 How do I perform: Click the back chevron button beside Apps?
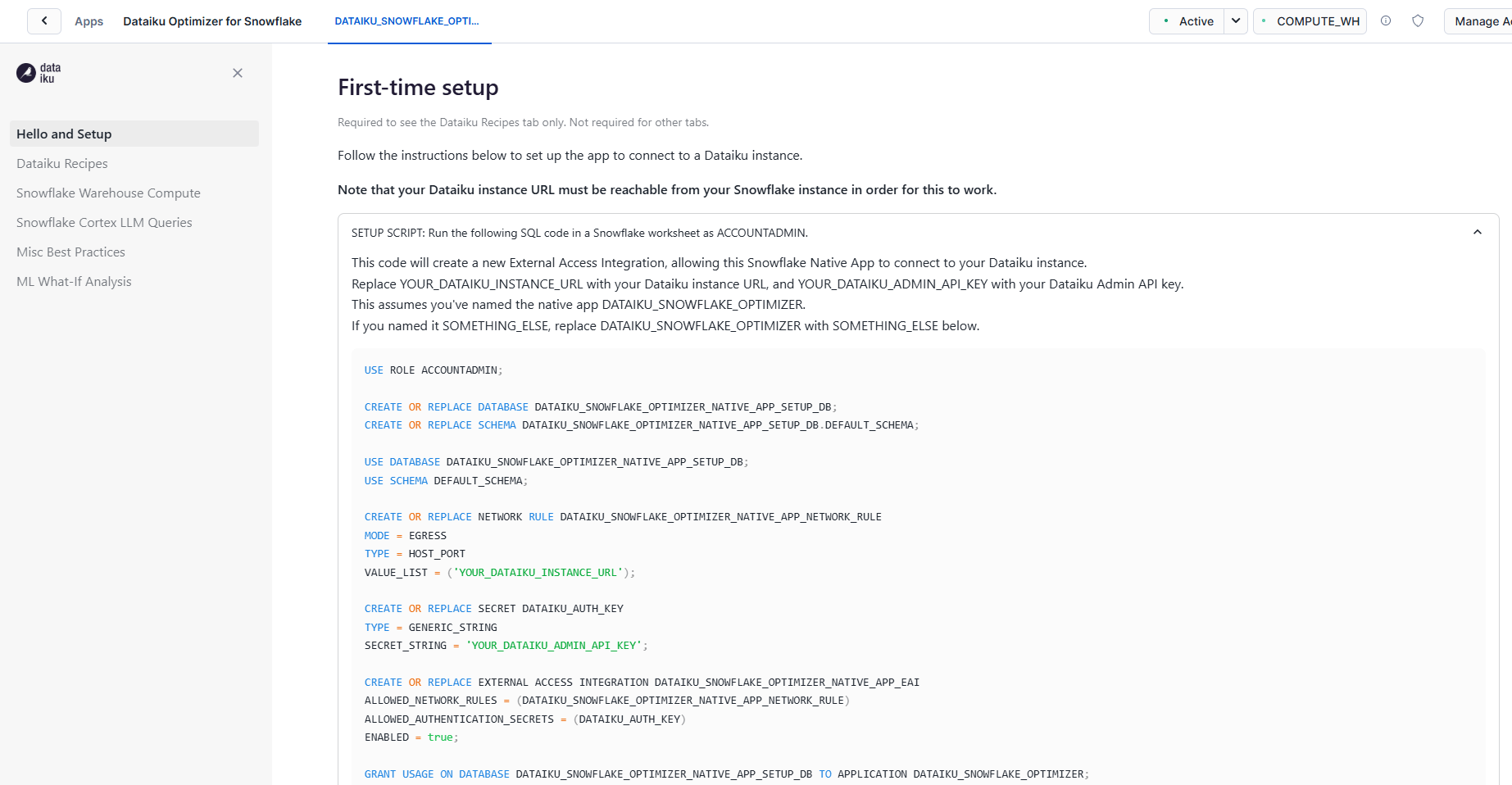click(x=44, y=21)
